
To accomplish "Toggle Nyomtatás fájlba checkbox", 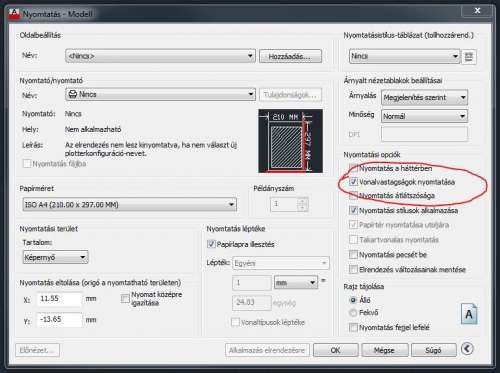I will (27, 164).
